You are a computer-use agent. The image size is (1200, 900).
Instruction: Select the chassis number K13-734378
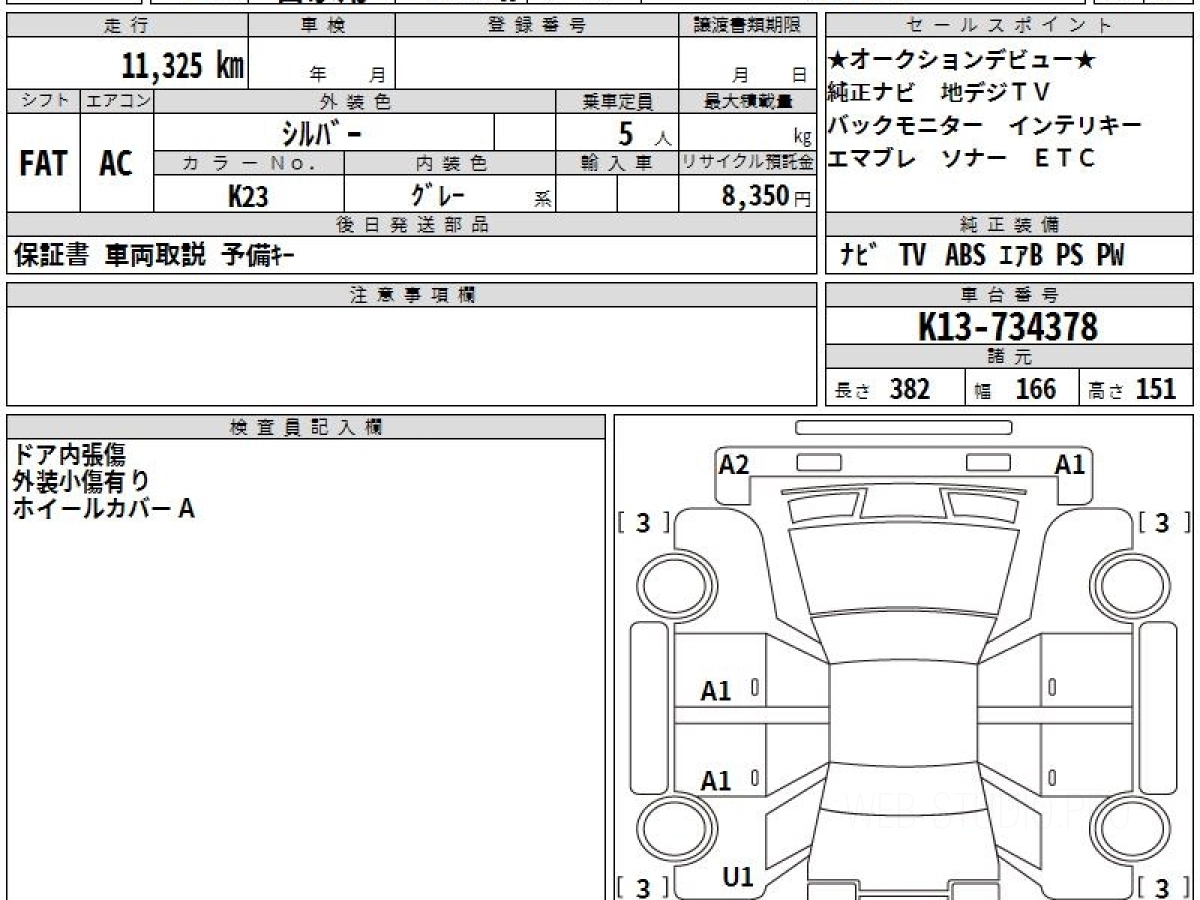click(1008, 327)
